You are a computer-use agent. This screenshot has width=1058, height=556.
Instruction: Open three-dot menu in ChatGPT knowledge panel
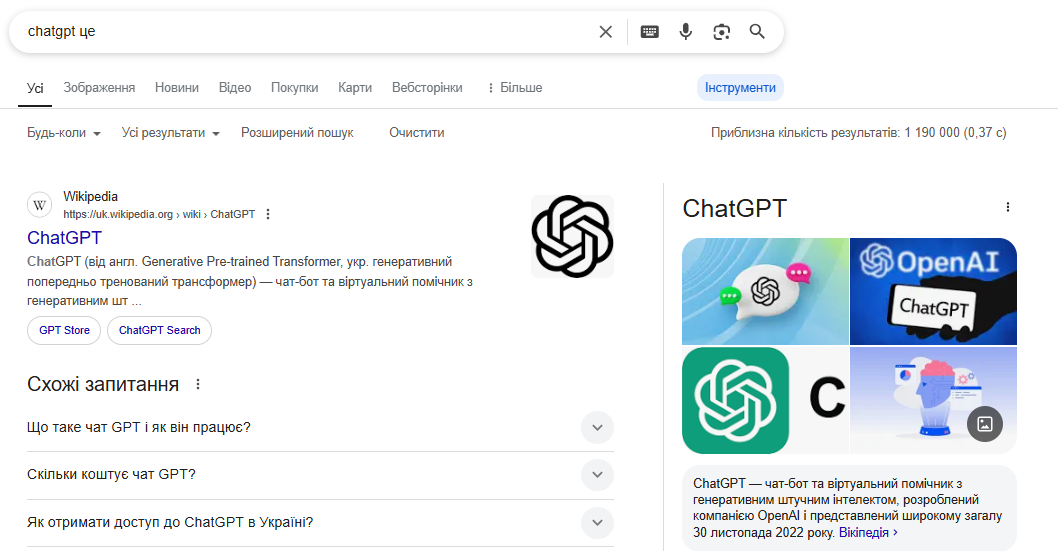click(1007, 207)
